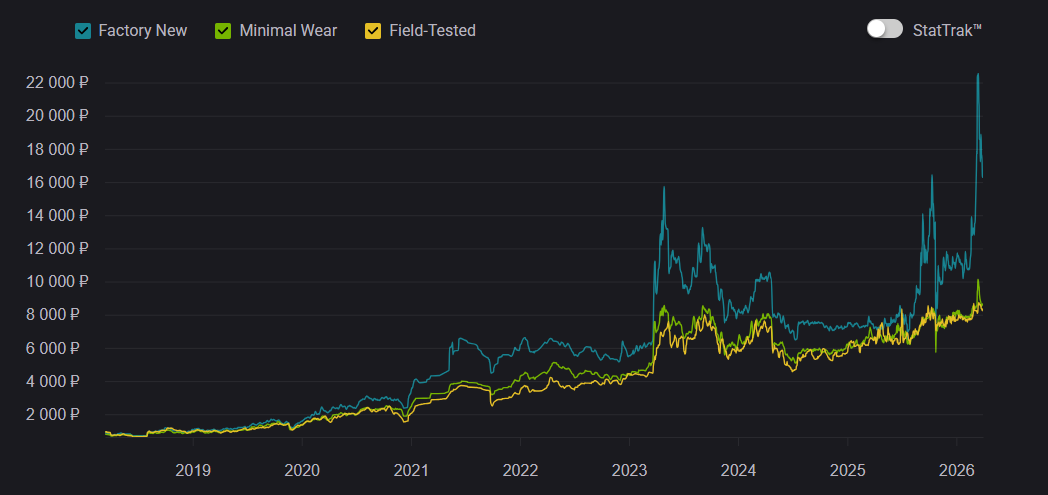The height and width of the screenshot is (495, 1048).
Task: Select the 2026 year axis label
Action: click(x=956, y=470)
